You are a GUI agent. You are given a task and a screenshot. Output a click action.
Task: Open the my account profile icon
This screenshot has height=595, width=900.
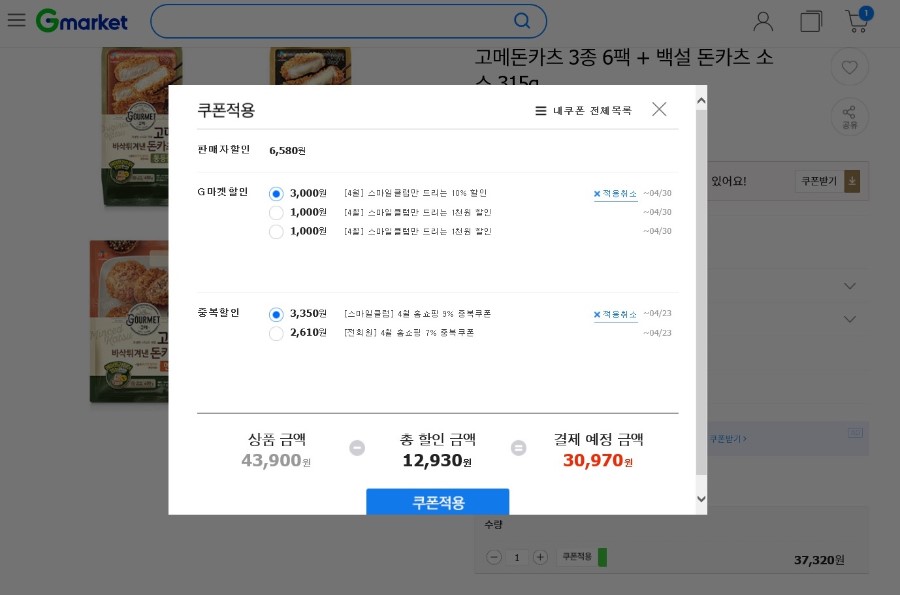[x=763, y=21]
